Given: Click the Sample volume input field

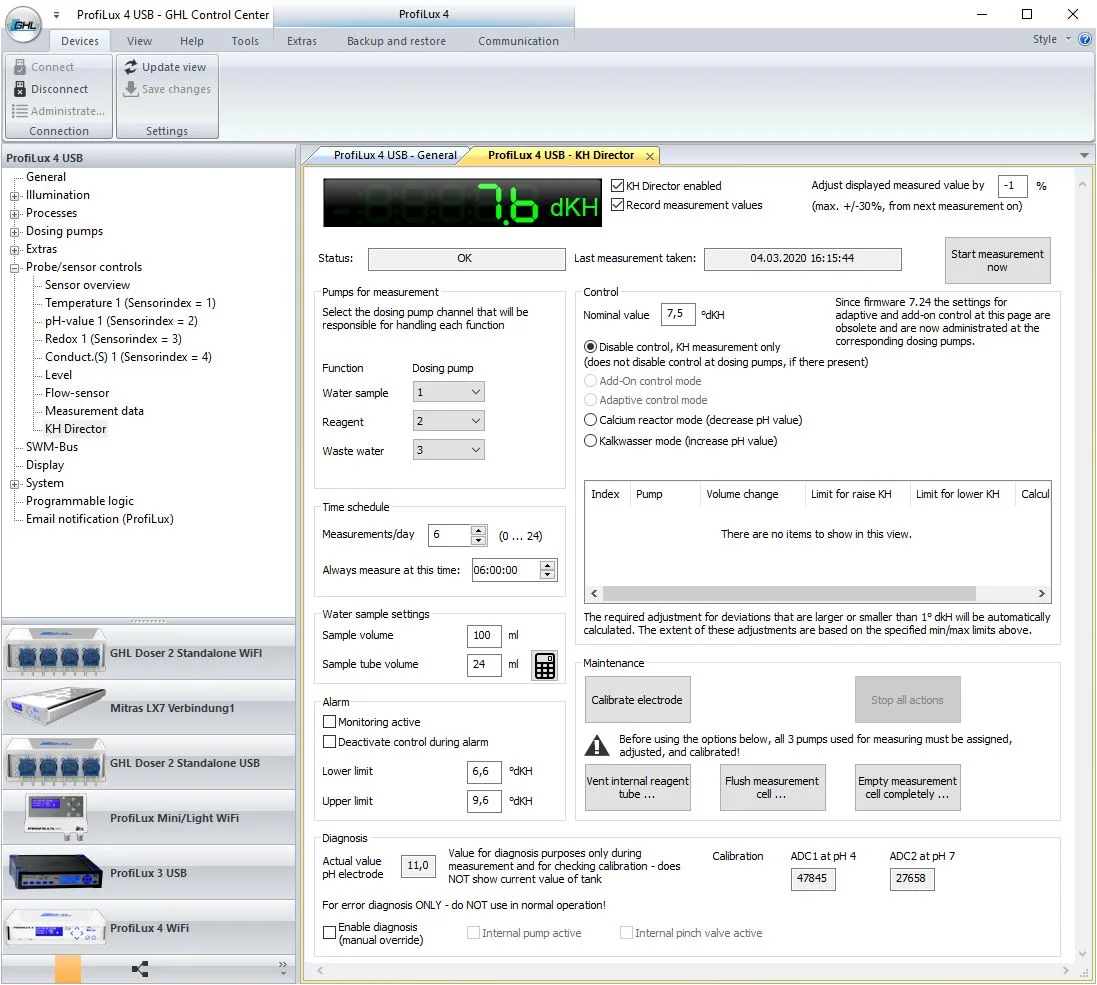Looking at the screenshot, I should (483, 635).
